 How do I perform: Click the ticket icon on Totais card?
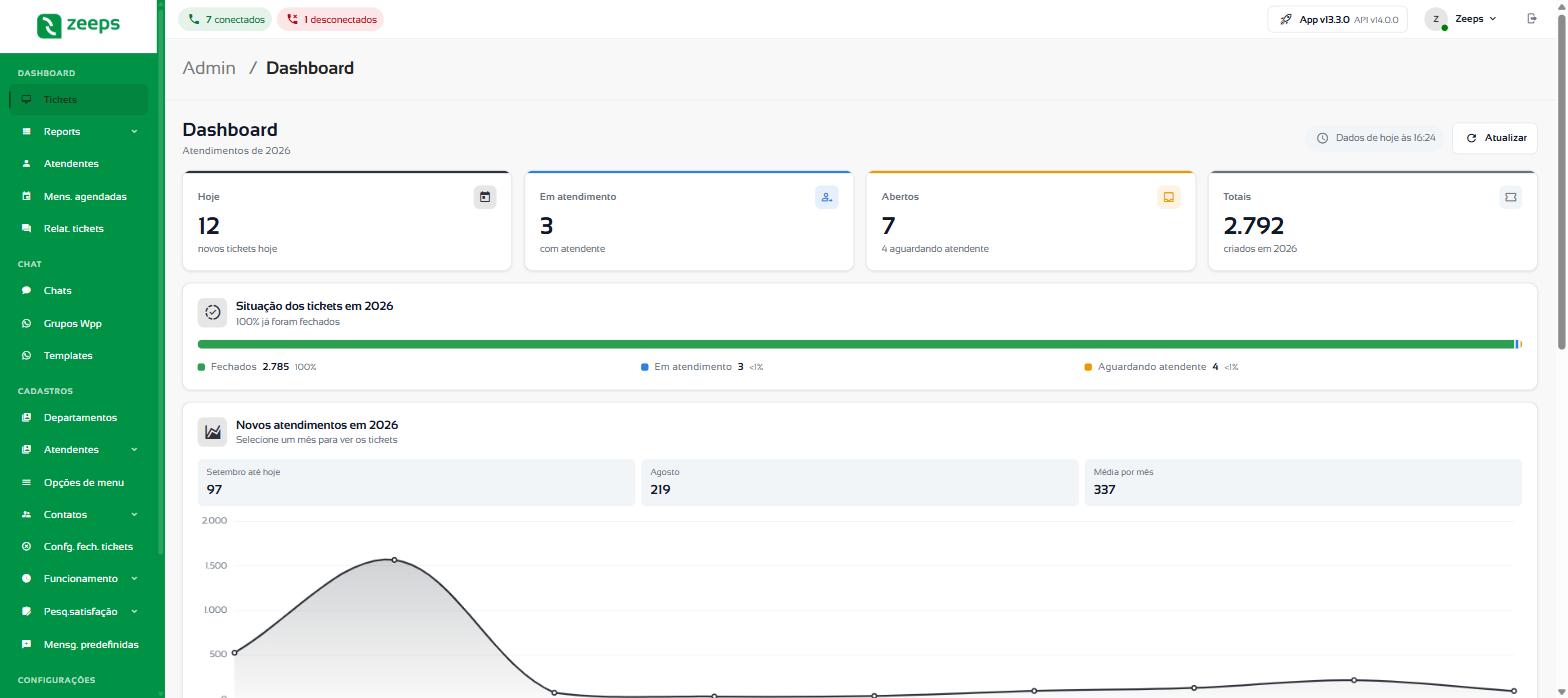point(1510,197)
